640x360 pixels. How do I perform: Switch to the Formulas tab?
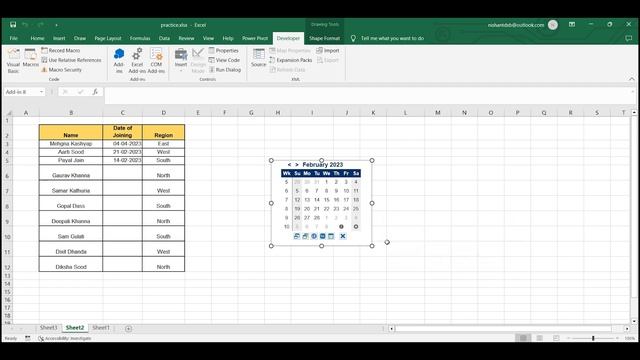pos(140,38)
